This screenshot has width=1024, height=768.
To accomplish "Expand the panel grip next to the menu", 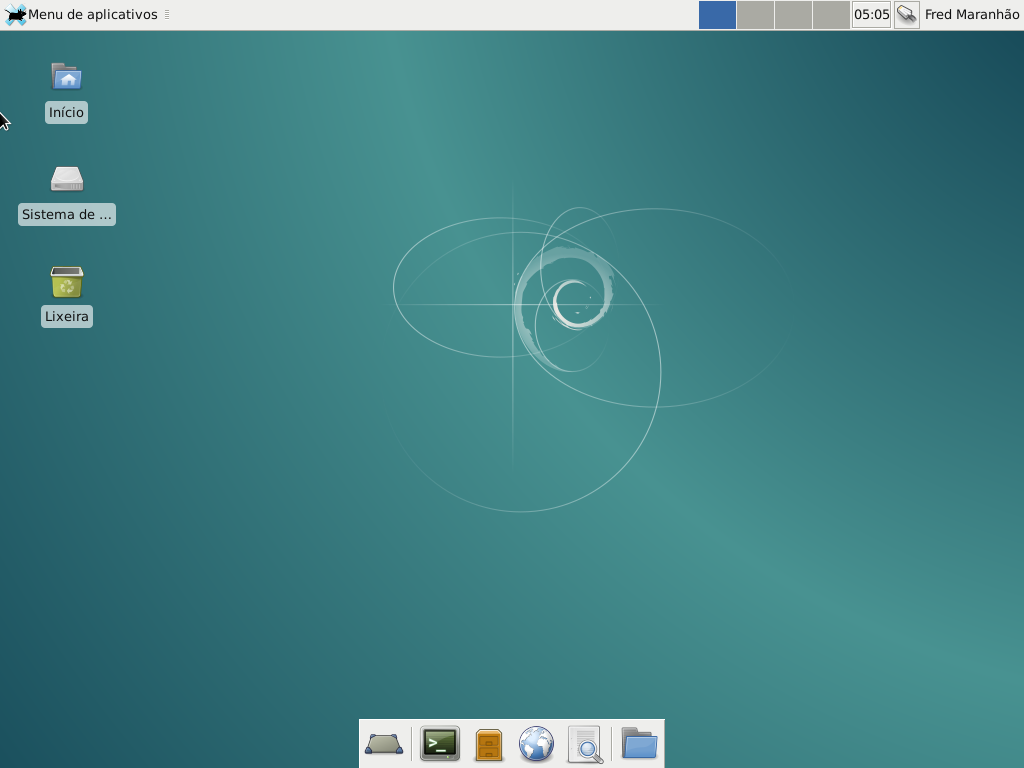I will [168, 15].
